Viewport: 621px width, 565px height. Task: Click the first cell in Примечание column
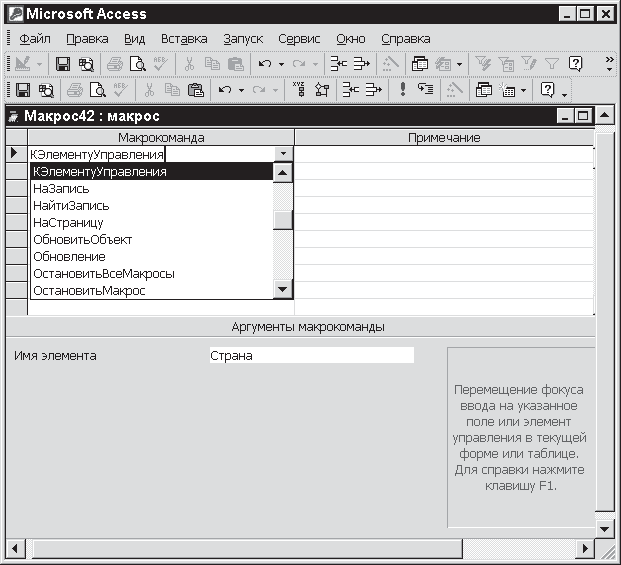point(444,155)
